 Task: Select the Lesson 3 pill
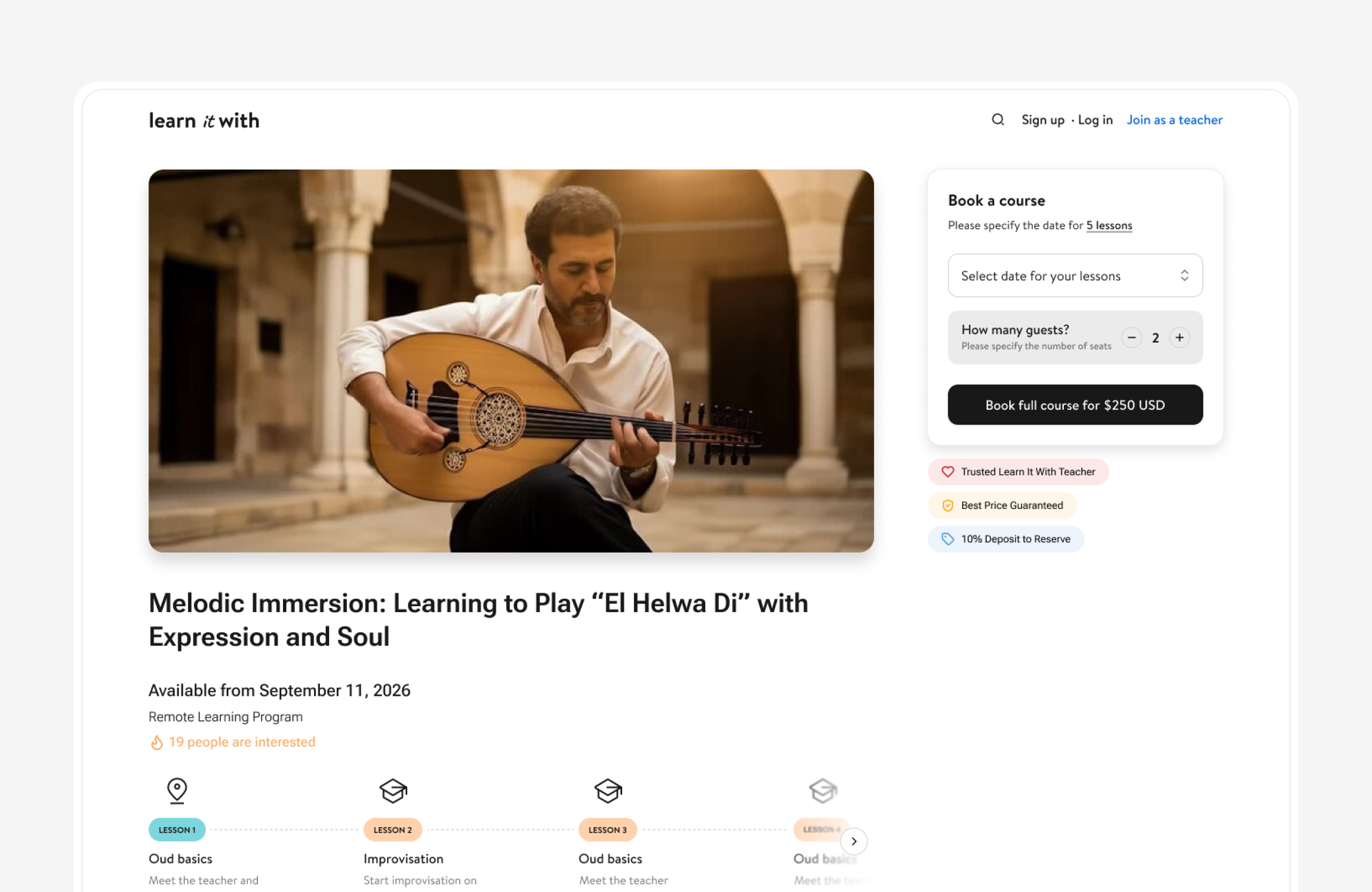click(608, 830)
